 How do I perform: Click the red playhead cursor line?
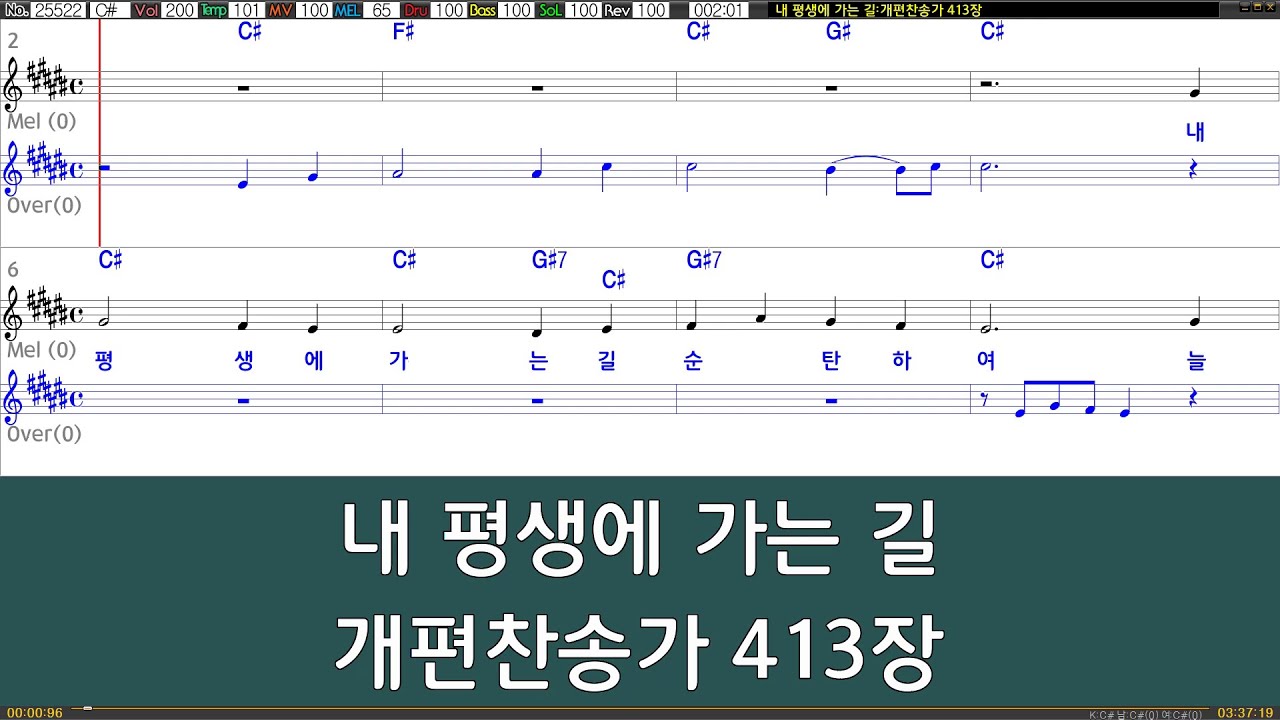100,133
